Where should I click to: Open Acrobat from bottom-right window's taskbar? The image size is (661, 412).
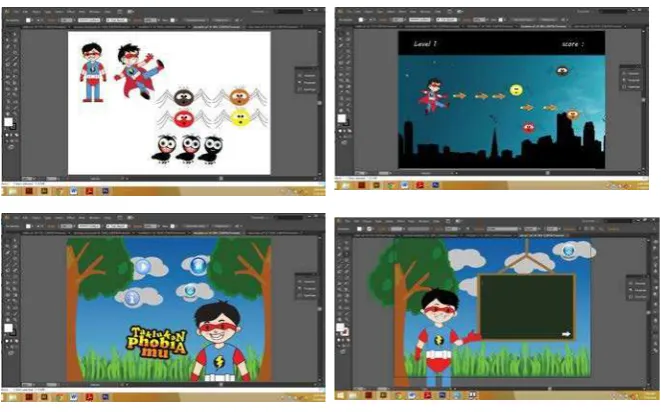coord(427,396)
